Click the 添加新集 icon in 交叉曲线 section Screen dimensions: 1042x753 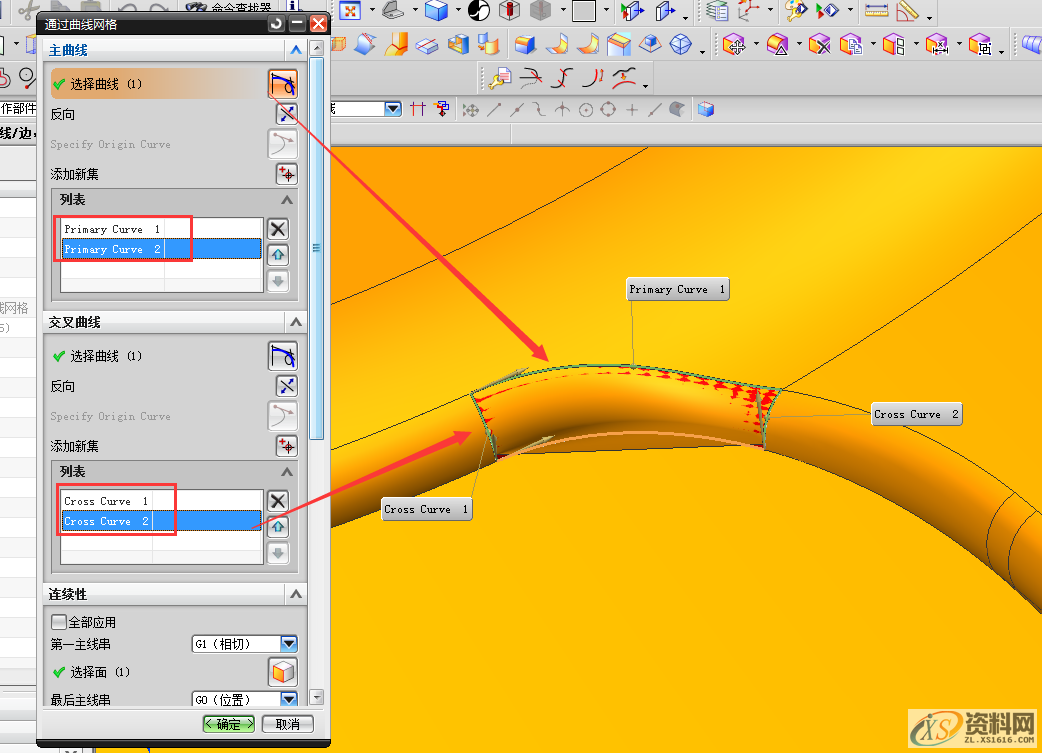(287, 446)
